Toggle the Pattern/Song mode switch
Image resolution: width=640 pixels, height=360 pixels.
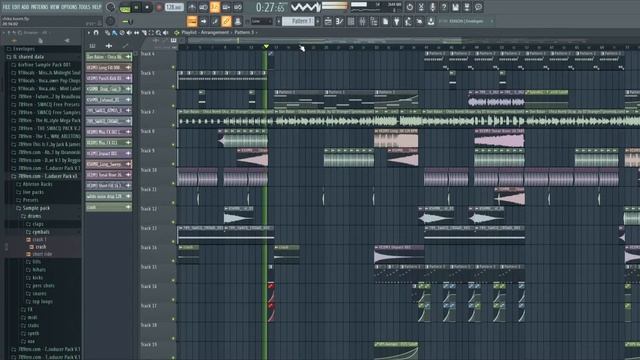coord(125,7)
